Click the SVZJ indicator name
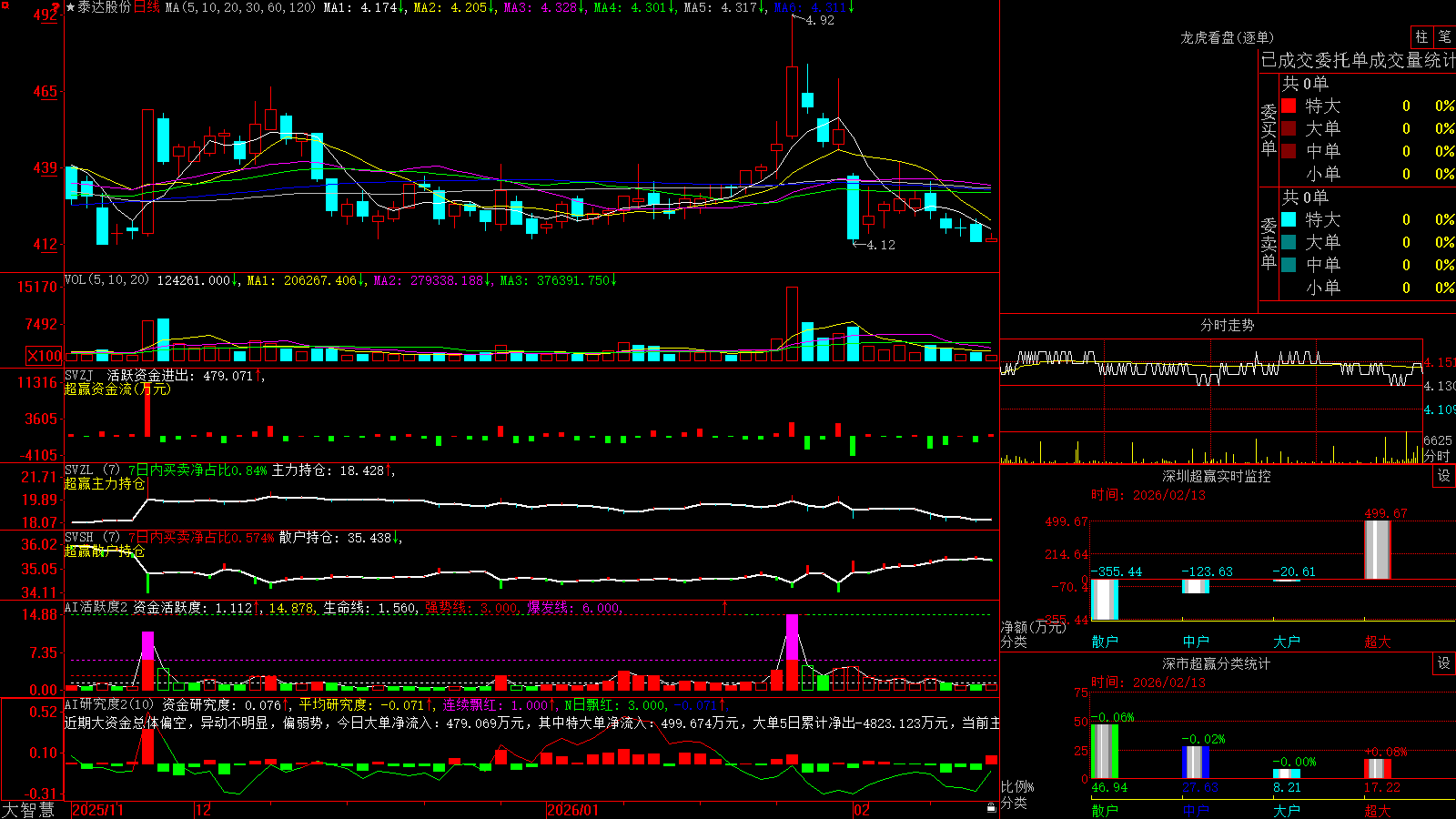This screenshot has width=1456, height=819. [x=79, y=375]
